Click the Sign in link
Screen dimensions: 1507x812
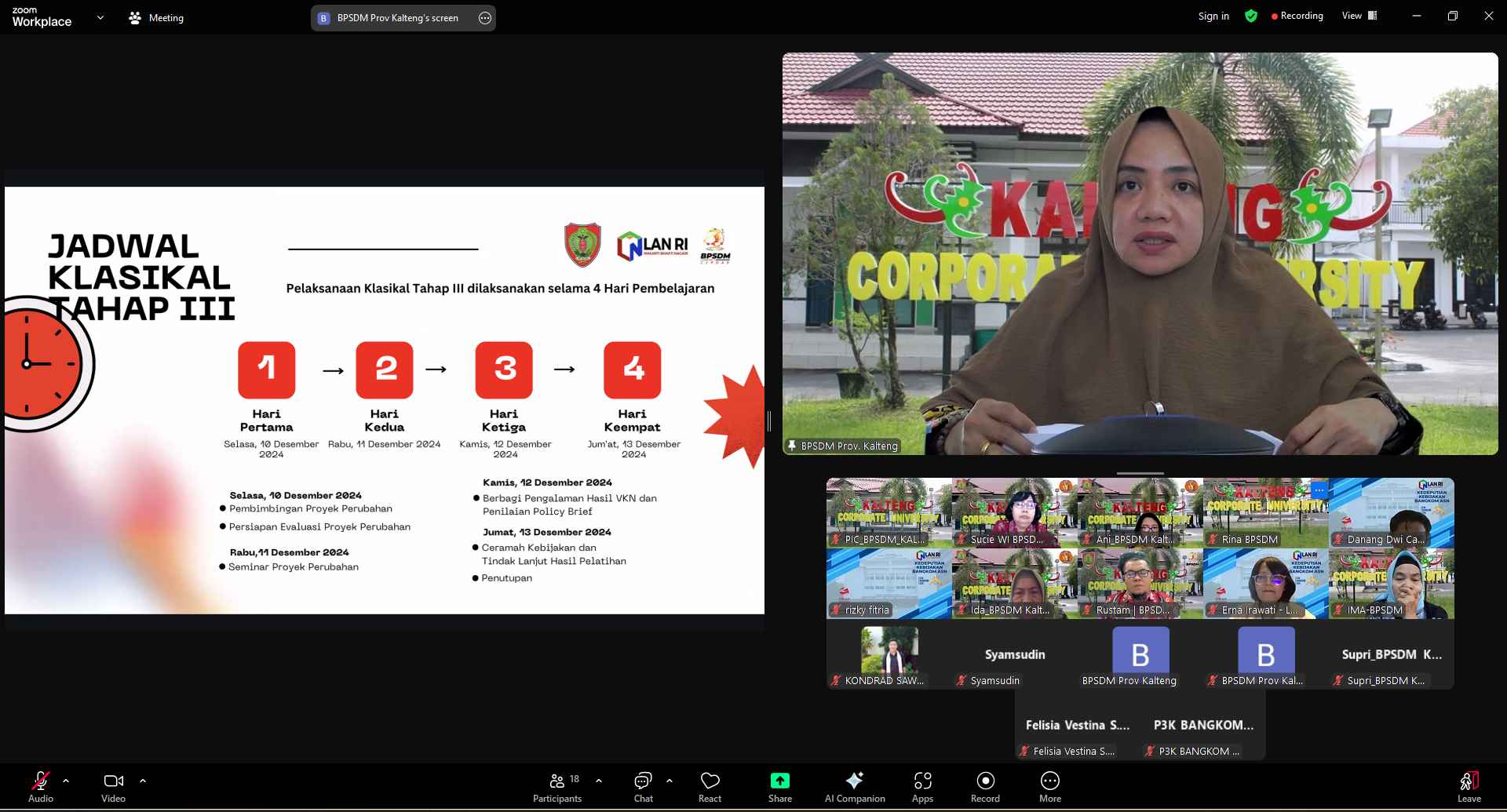click(1213, 16)
